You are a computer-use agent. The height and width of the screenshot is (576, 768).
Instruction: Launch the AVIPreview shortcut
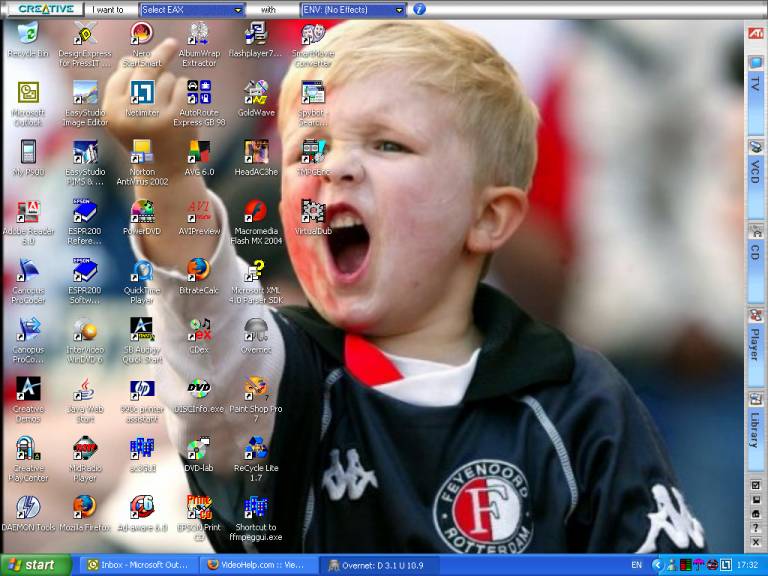coord(199,211)
